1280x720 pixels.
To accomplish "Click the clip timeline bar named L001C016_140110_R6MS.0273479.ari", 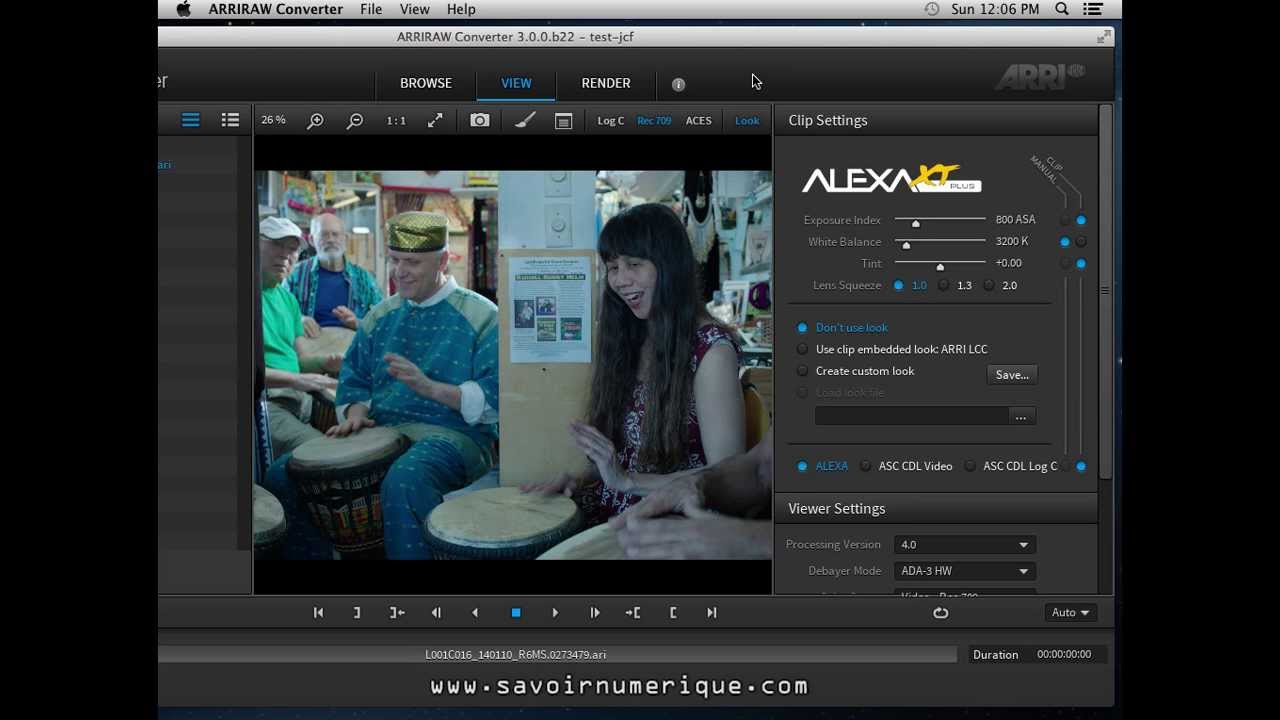I will pos(557,655).
